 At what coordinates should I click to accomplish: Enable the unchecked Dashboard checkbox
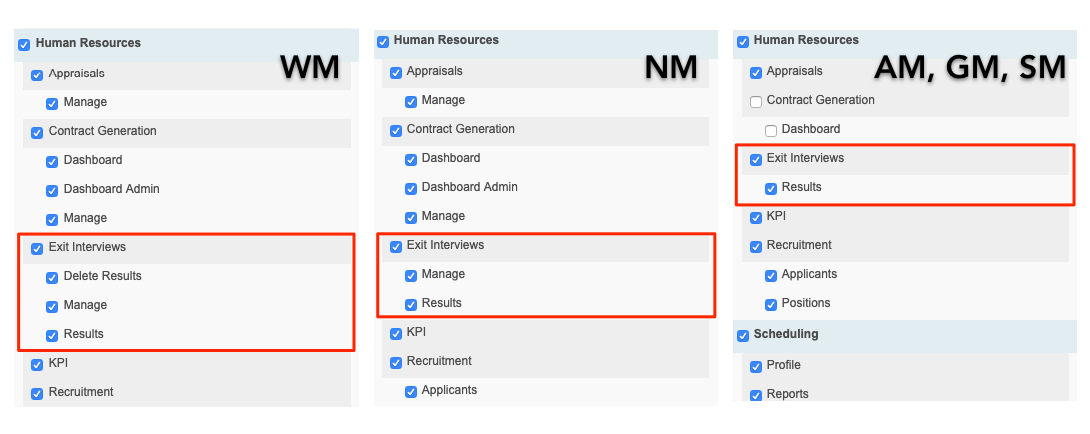771,131
